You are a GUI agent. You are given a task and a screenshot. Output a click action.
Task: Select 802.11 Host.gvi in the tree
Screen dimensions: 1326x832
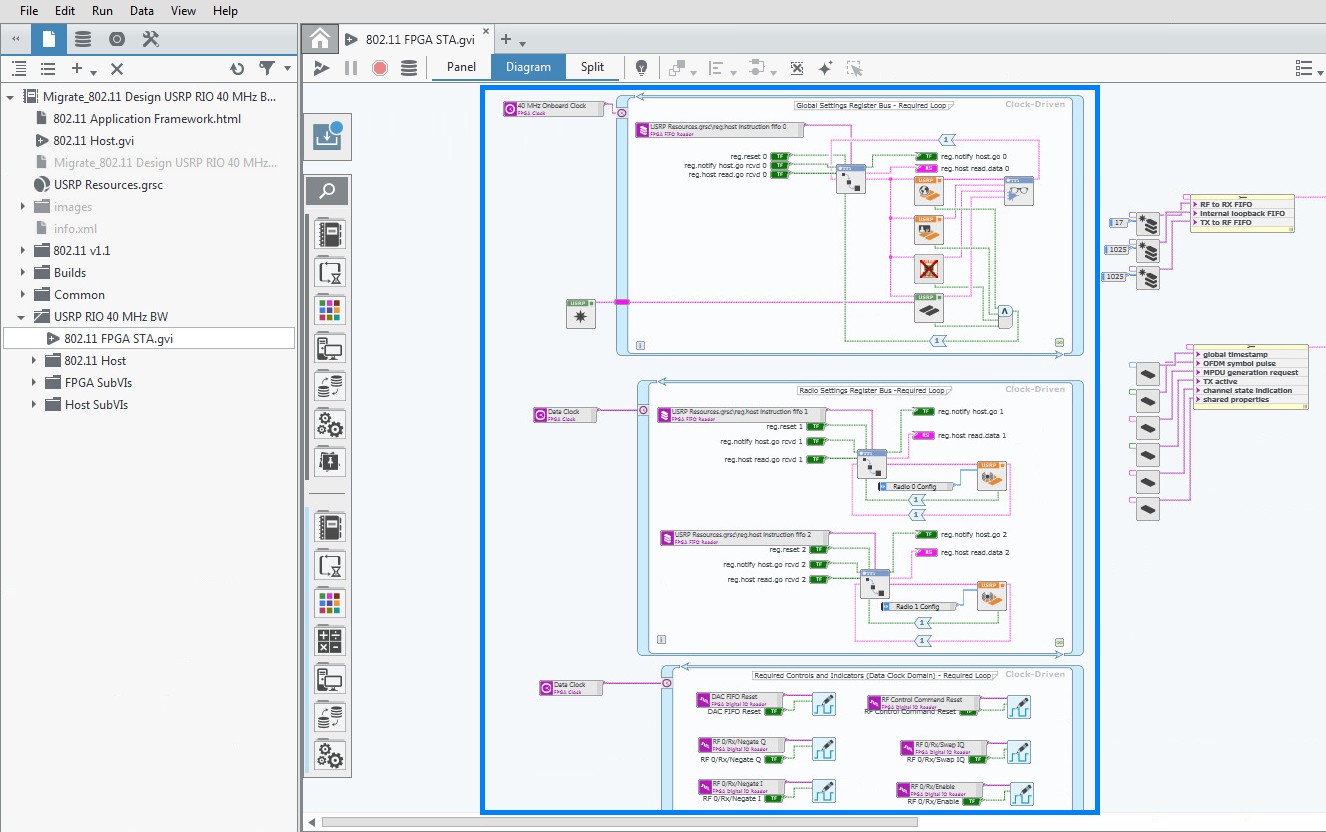[94, 141]
